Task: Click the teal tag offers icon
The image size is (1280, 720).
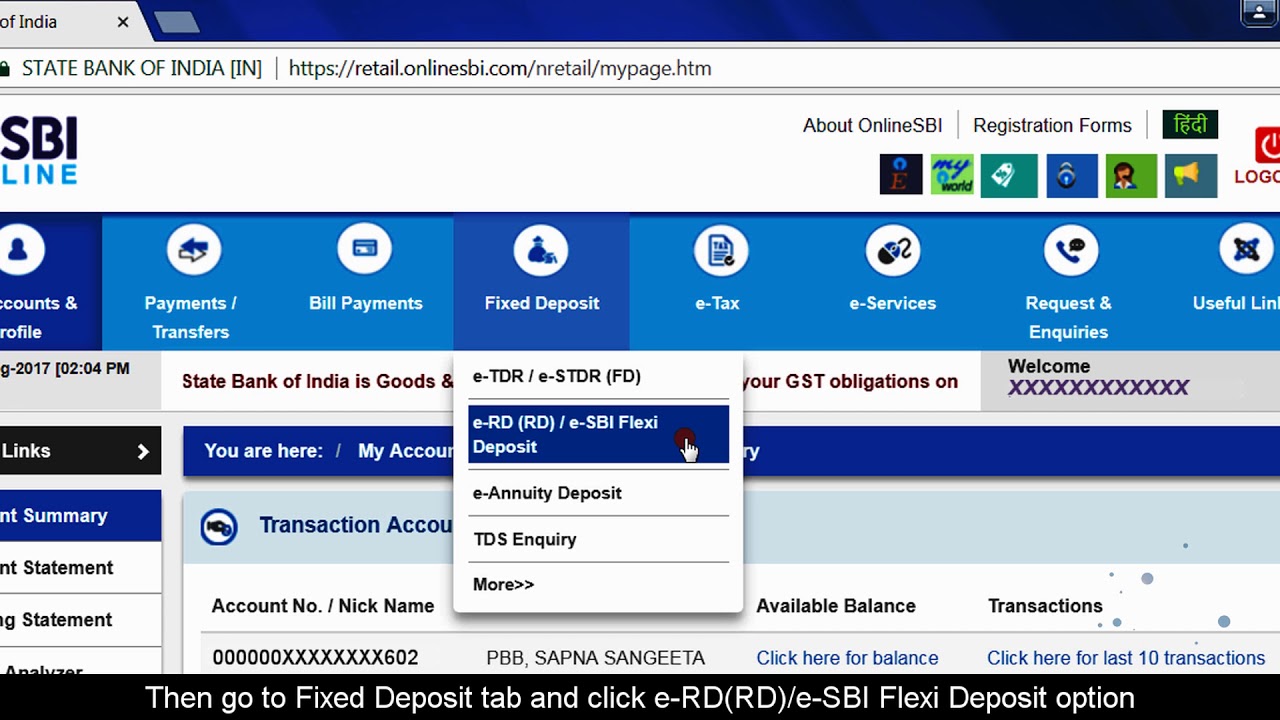Action: coord(1009,176)
